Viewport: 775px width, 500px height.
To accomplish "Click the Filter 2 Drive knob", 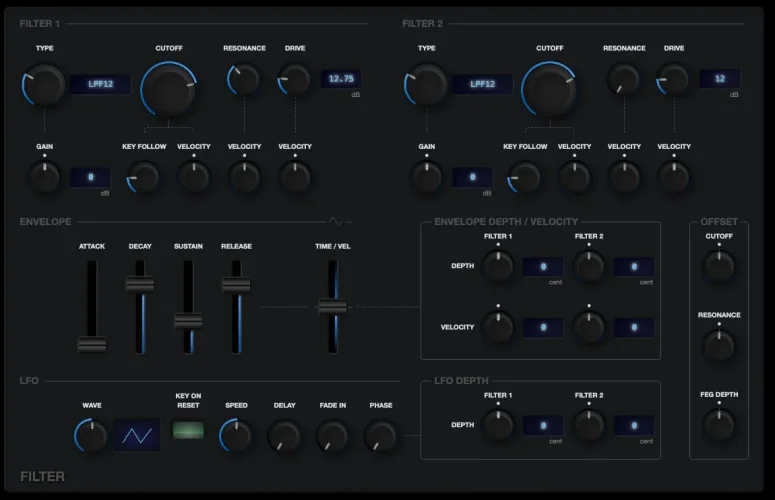I will coord(674,79).
